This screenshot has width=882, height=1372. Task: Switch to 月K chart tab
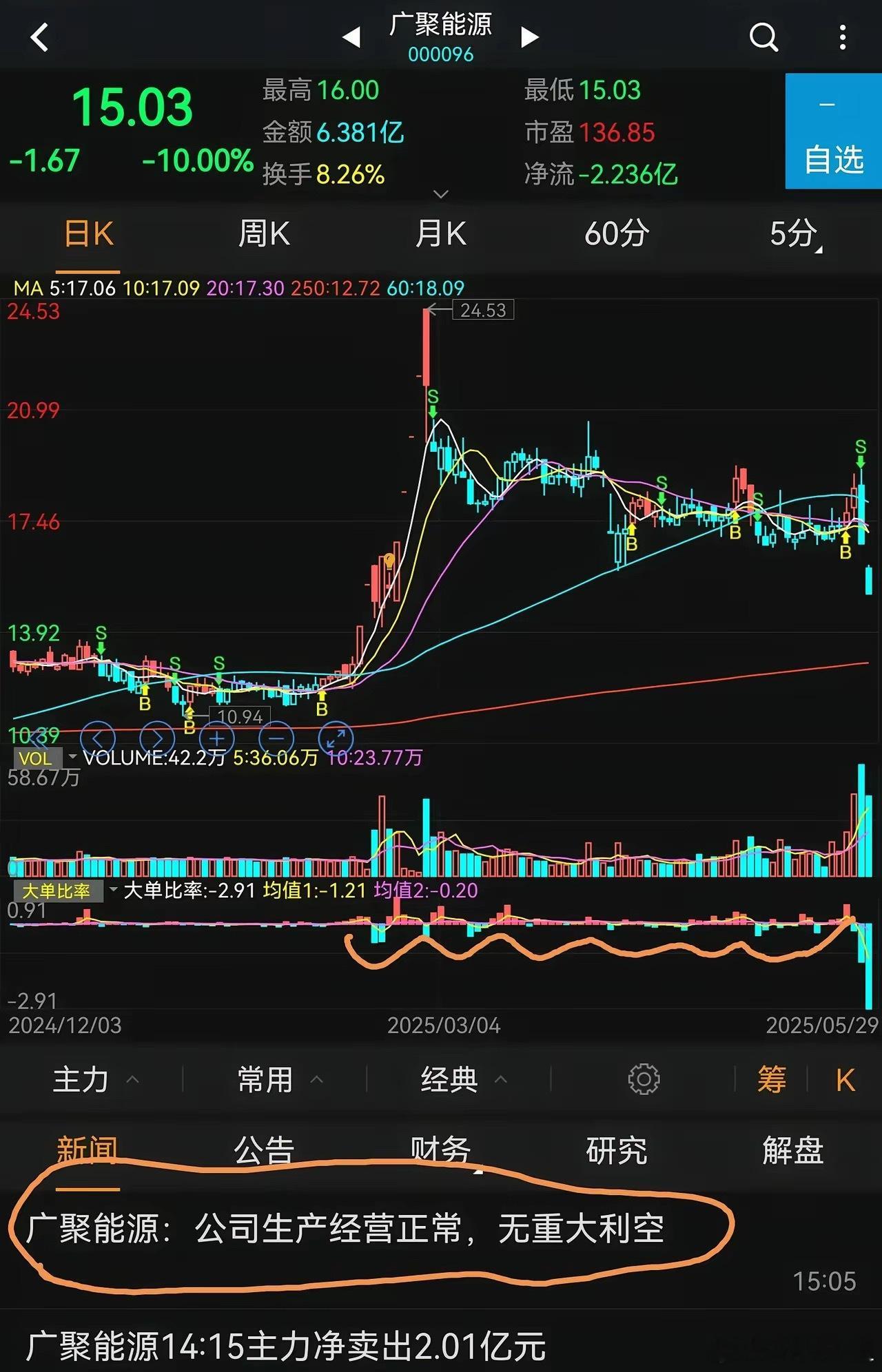point(440,234)
